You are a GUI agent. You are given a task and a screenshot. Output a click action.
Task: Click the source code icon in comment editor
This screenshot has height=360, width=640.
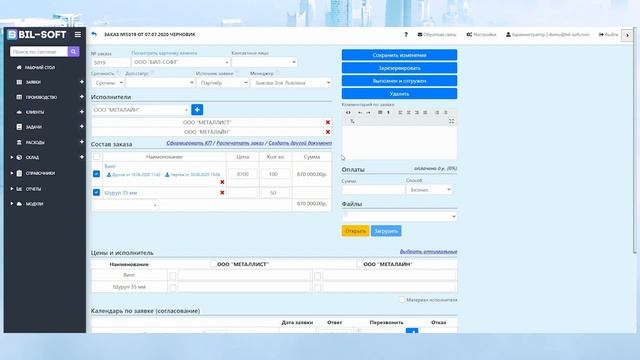[x=348, y=113]
